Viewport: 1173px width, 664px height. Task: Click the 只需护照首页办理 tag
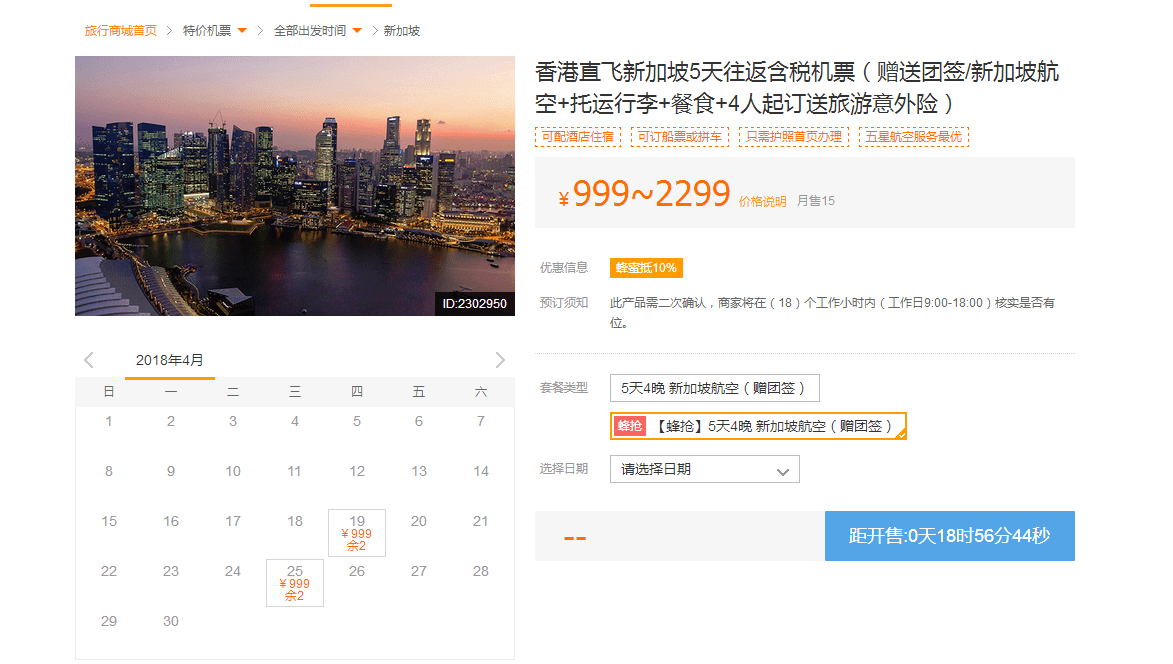pyautogui.click(x=794, y=137)
